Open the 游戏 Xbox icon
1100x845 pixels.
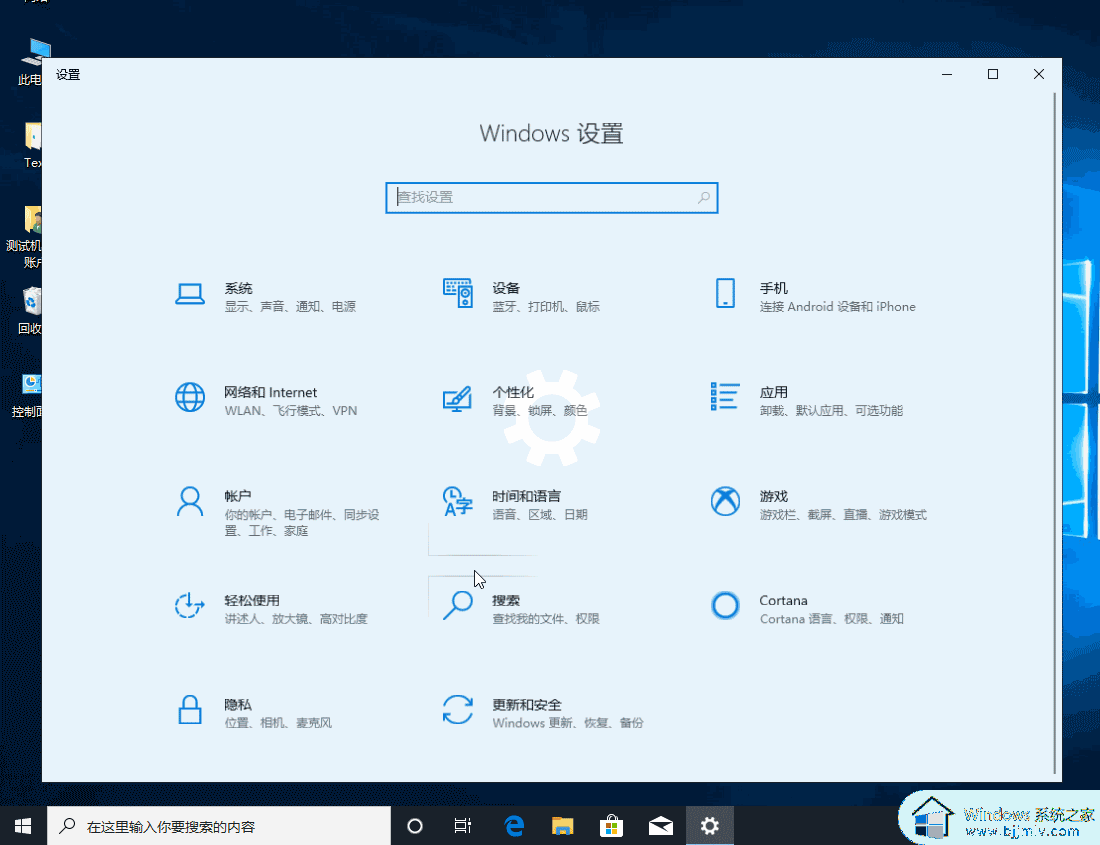[725, 501]
